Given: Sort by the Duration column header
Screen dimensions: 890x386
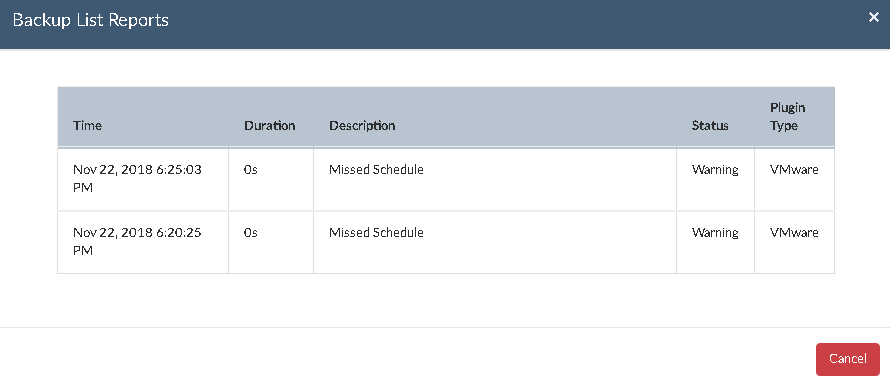Looking at the screenshot, I should tap(270, 125).
